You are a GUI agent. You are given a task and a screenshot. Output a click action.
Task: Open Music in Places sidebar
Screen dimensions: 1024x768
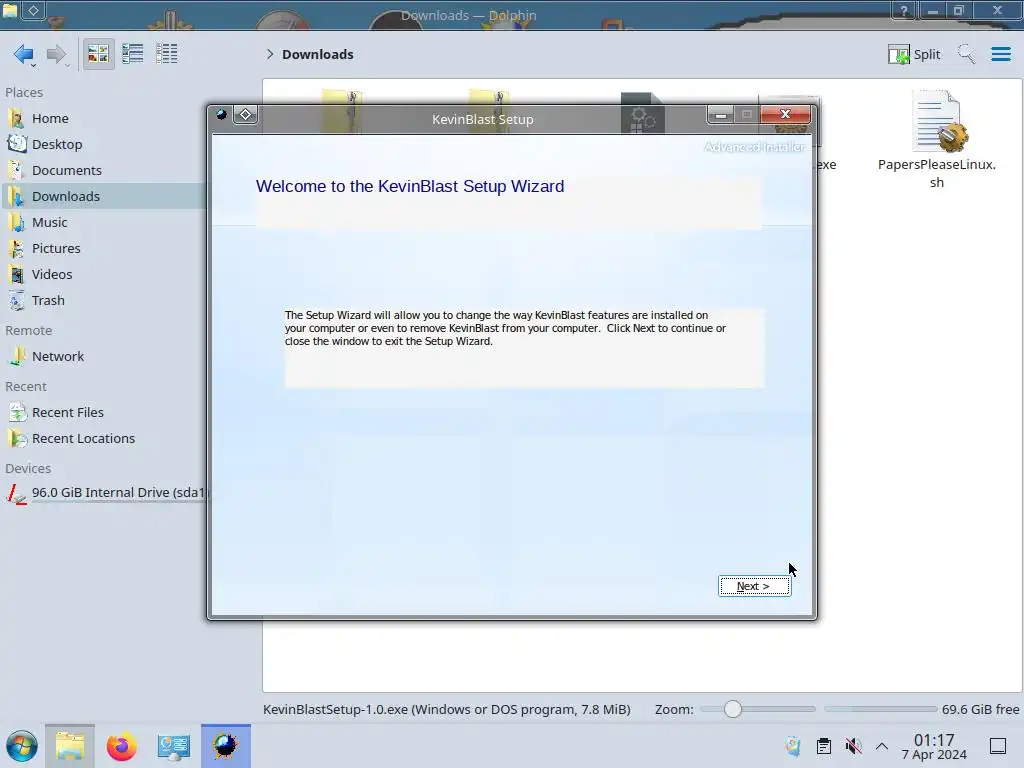point(104,223)
